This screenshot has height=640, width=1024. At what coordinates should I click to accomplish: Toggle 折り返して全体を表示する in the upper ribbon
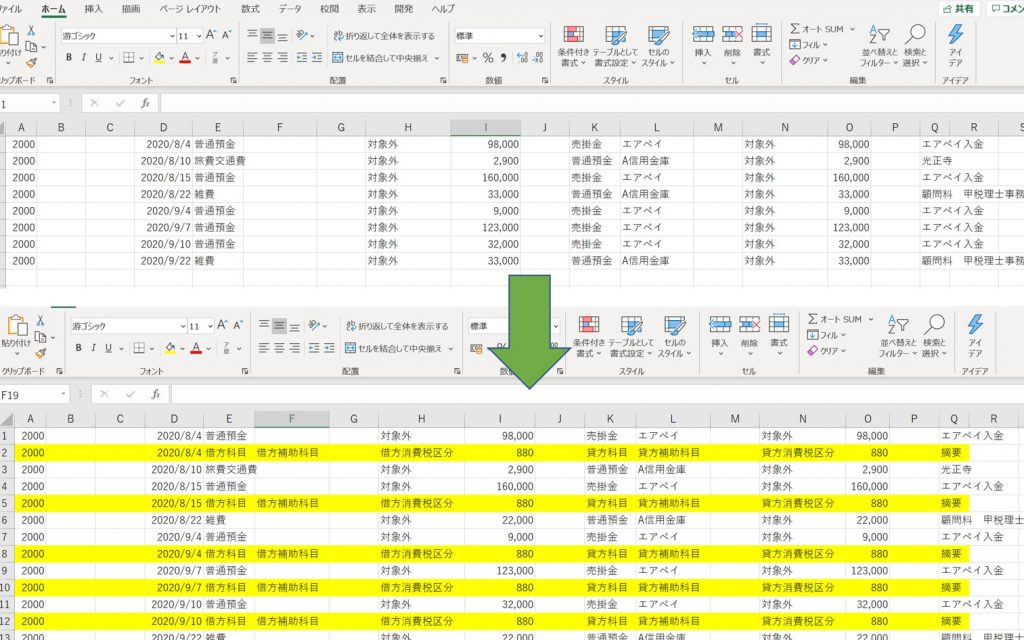pyautogui.click(x=383, y=36)
